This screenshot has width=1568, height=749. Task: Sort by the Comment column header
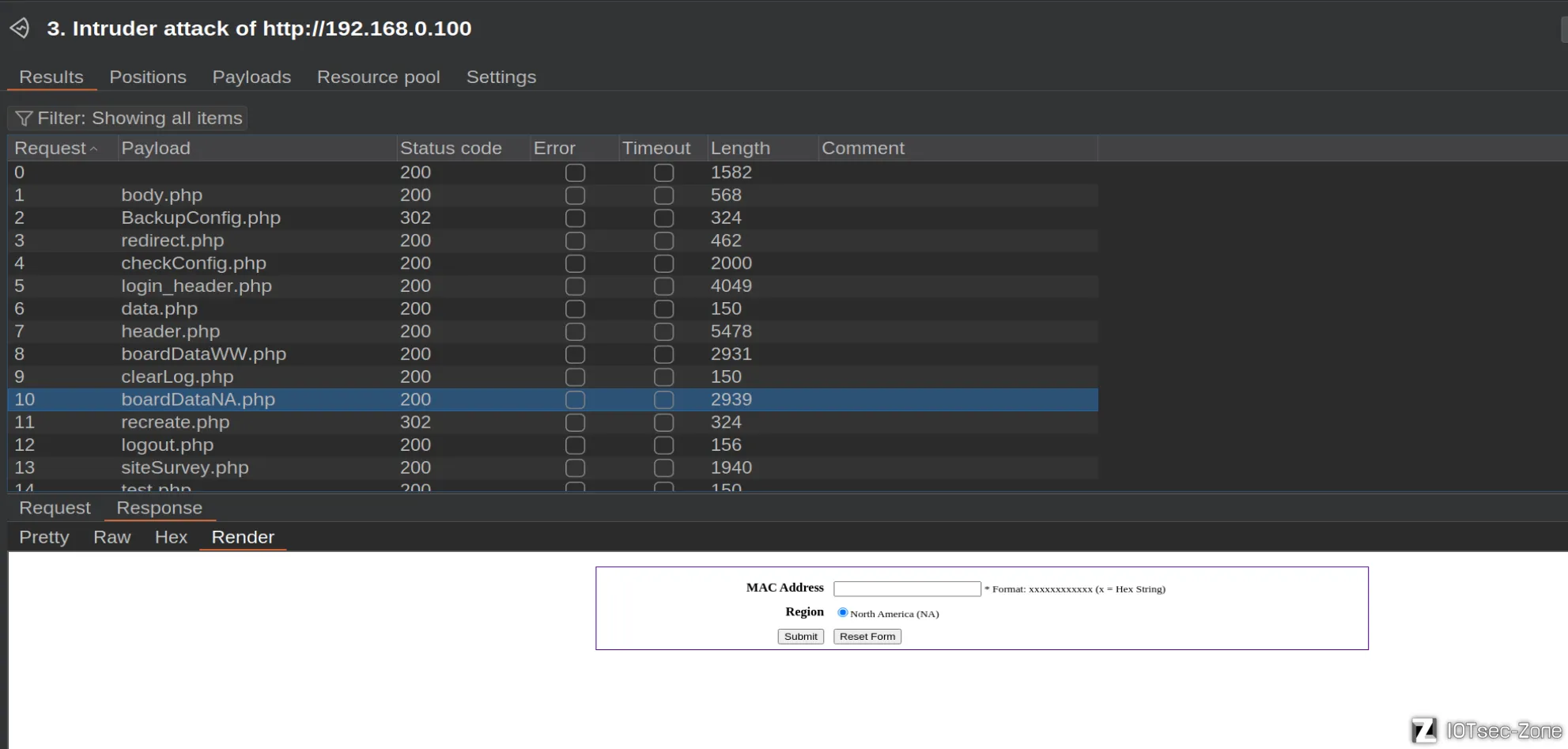[x=958, y=148]
